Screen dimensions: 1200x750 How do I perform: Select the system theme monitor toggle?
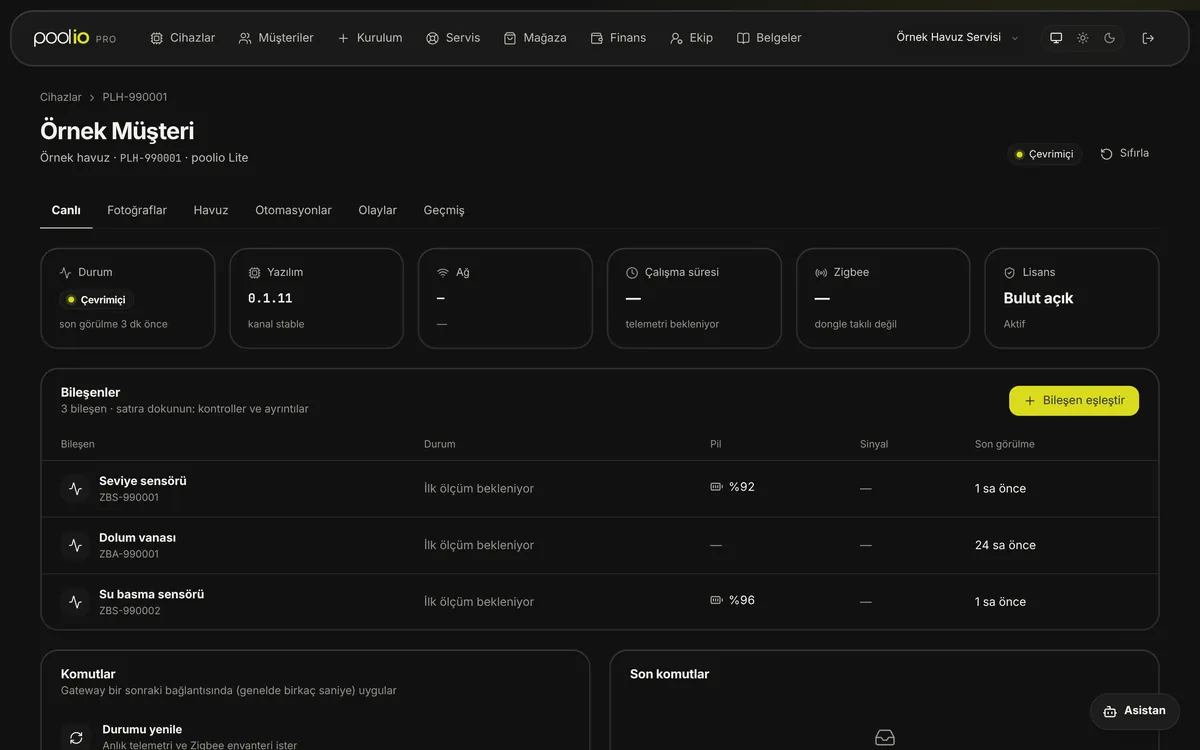(x=1056, y=38)
